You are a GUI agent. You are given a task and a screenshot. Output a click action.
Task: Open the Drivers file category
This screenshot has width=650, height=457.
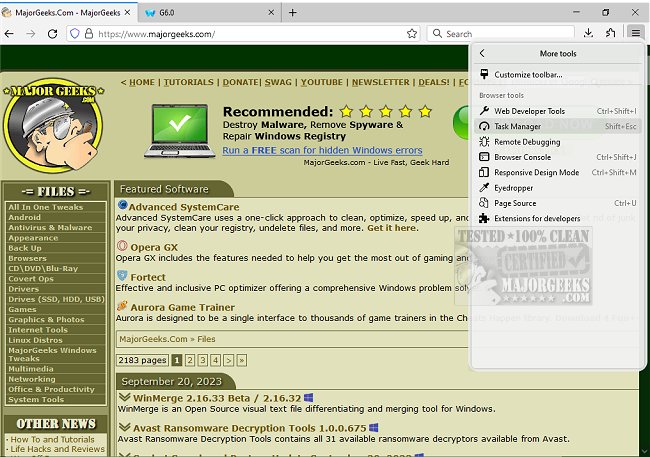[24, 289]
